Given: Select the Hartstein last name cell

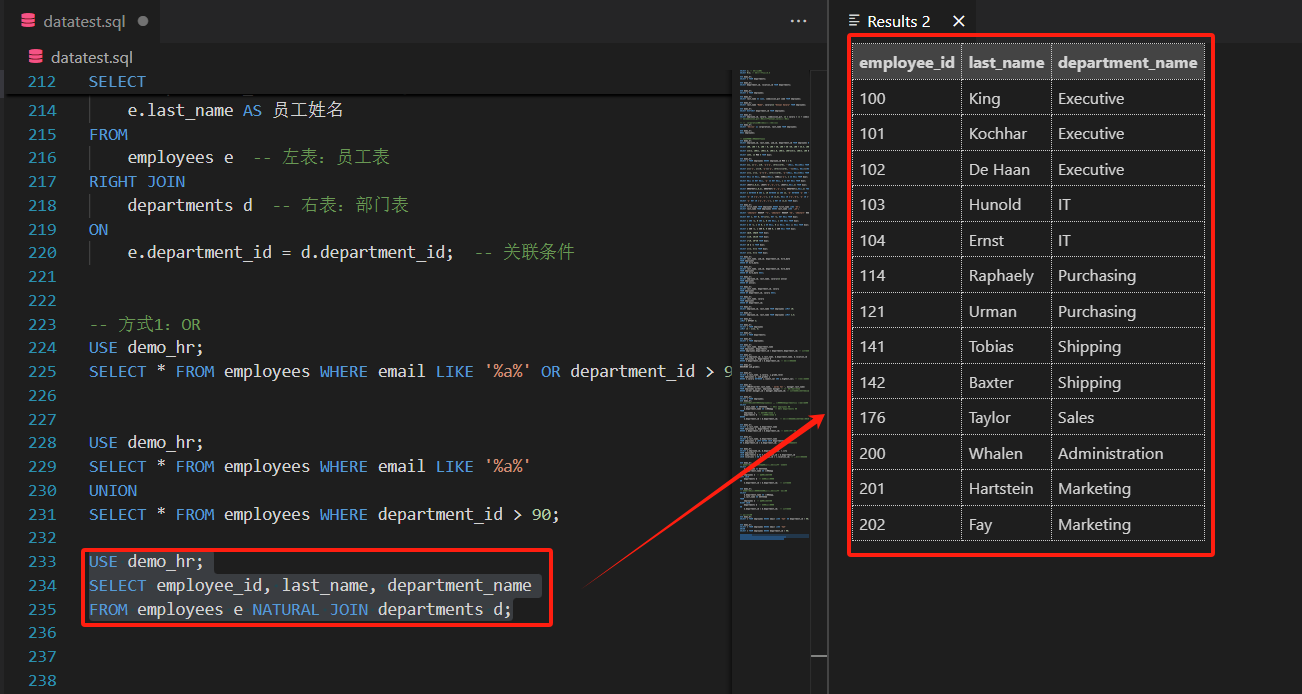Looking at the screenshot, I should [x=1007, y=489].
